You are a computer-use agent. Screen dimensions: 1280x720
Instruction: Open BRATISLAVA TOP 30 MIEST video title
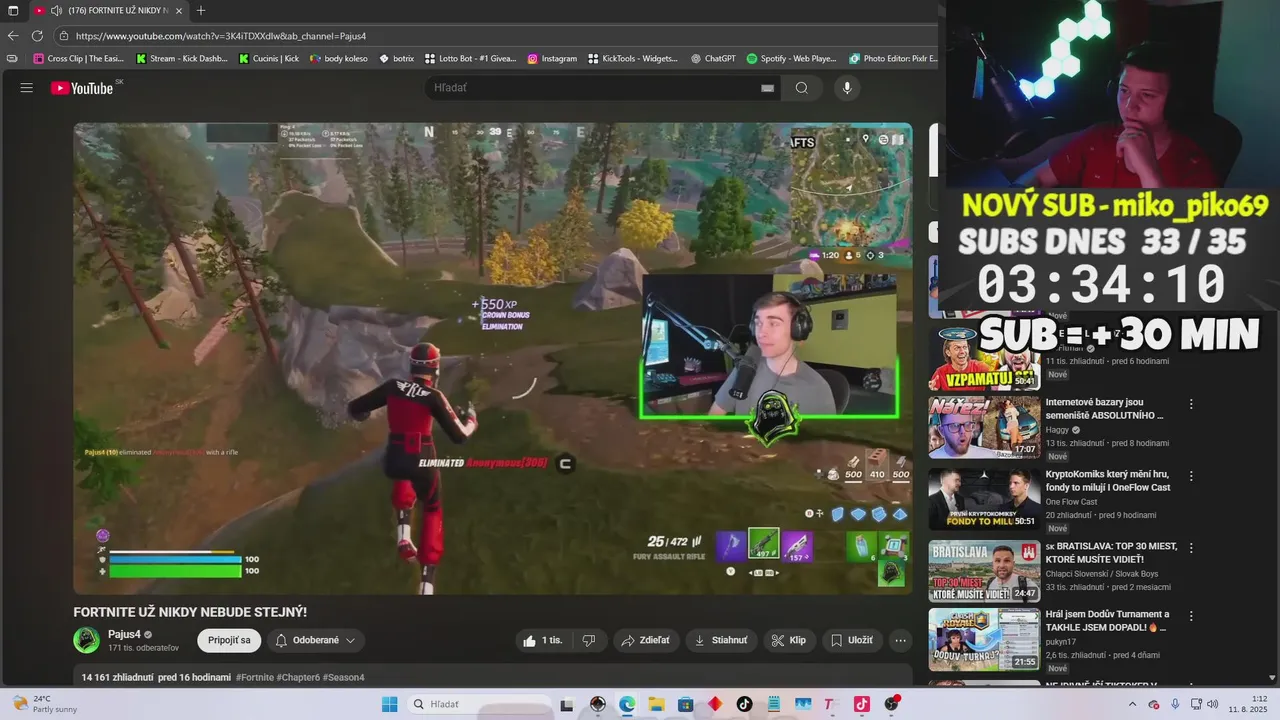tap(1111, 553)
